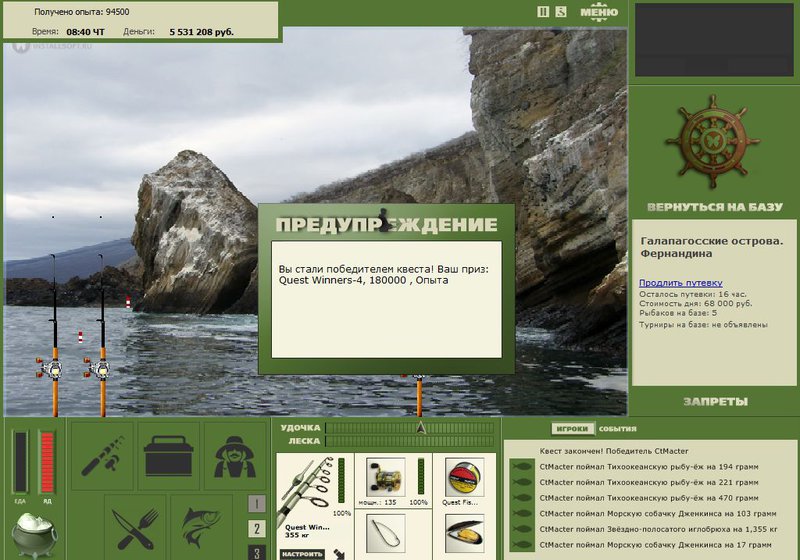Click the left rod's reel in the scene
The height and width of the screenshot is (560, 800).
49,368
